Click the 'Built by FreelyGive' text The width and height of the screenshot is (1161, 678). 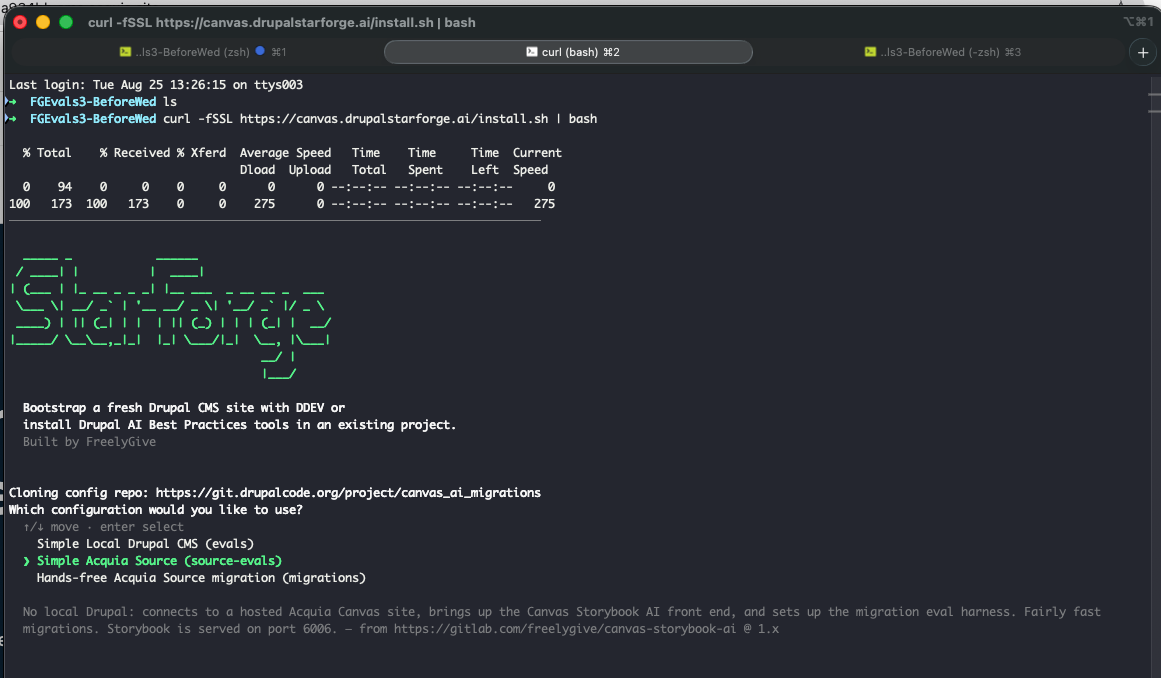point(89,441)
